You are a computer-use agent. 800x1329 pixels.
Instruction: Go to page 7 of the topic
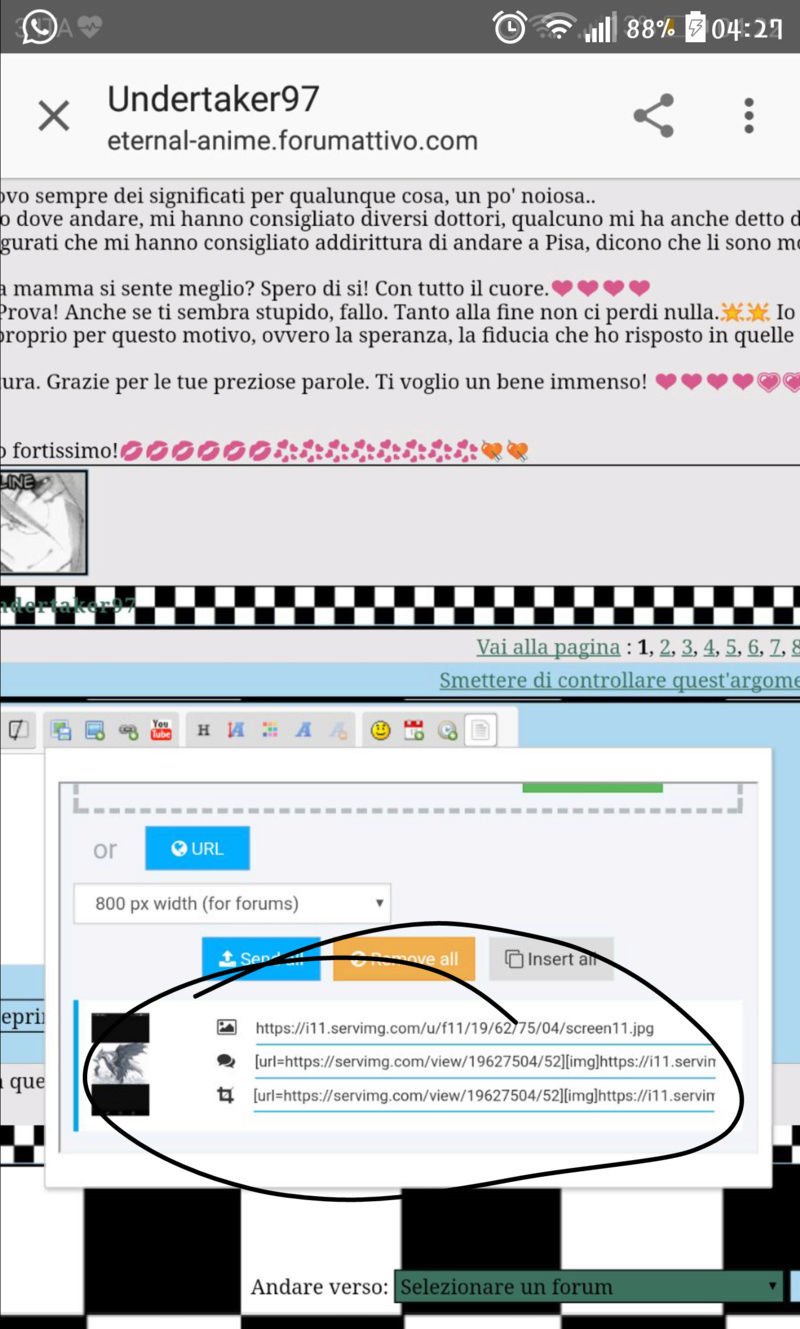pos(776,647)
